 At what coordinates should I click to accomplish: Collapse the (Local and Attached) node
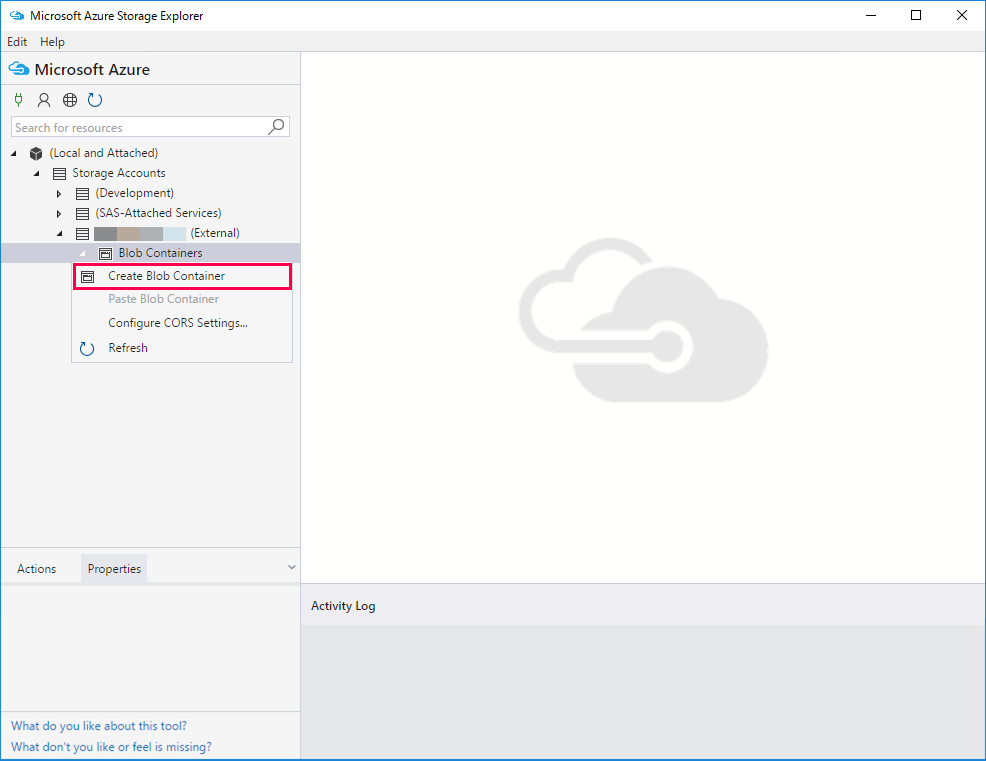tap(14, 153)
